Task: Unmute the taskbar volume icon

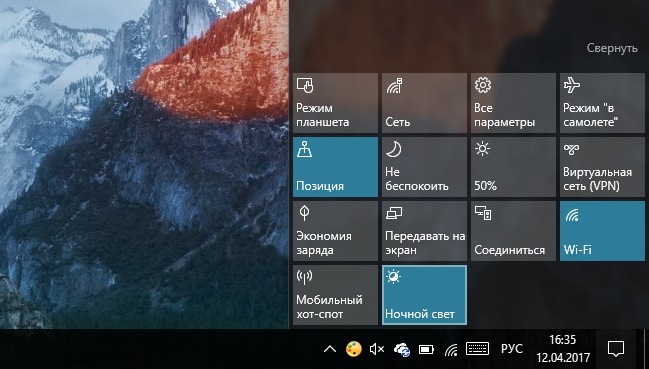Action: click(x=376, y=350)
